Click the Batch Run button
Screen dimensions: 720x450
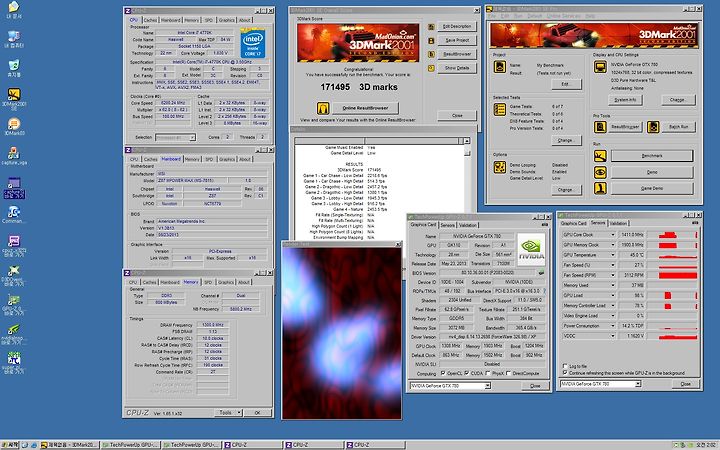click(678, 127)
